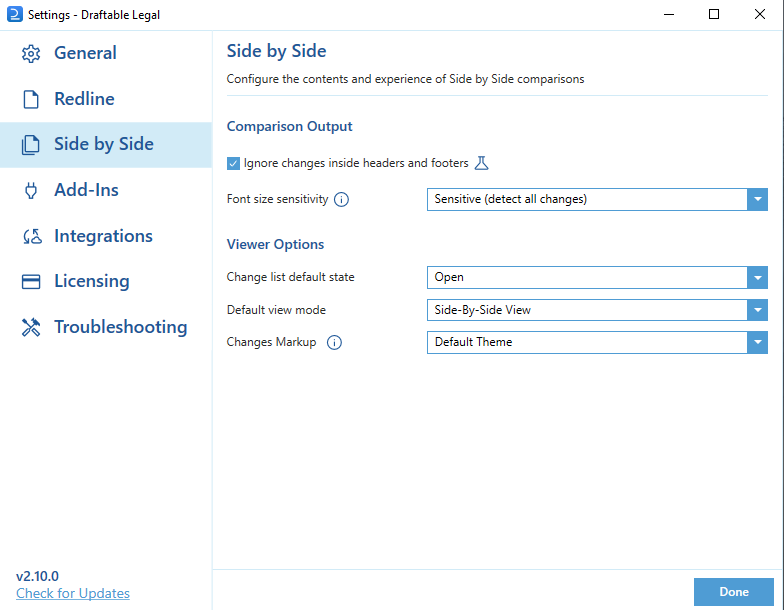This screenshot has width=784, height=610.
Task: View the Licensing settings
Action: (106, 282)
